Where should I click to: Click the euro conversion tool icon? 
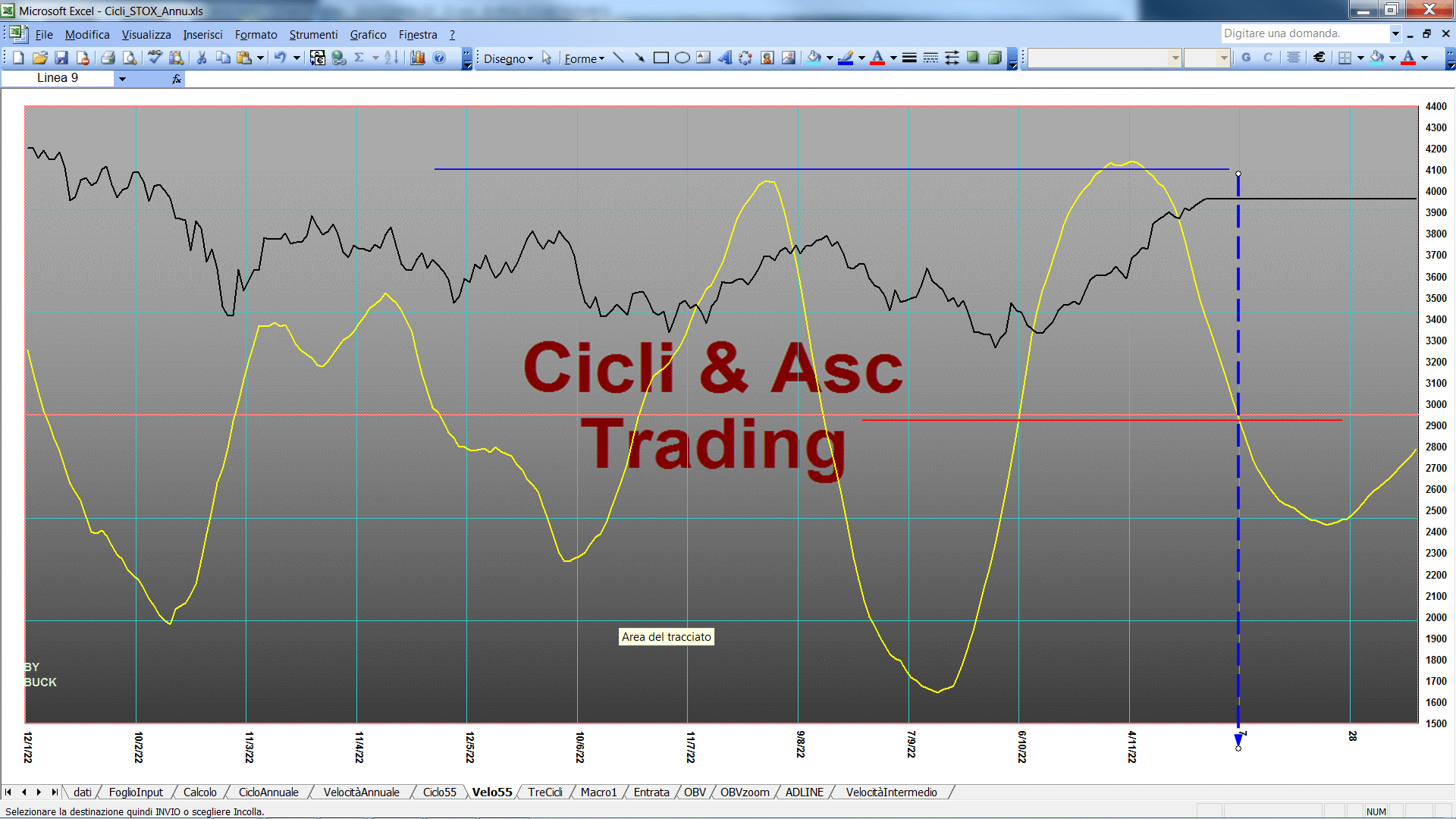click(318, 58)
